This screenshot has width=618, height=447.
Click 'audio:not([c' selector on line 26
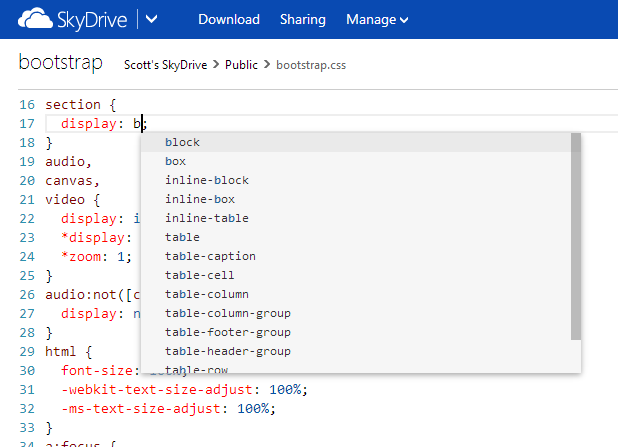click(93, 294)
